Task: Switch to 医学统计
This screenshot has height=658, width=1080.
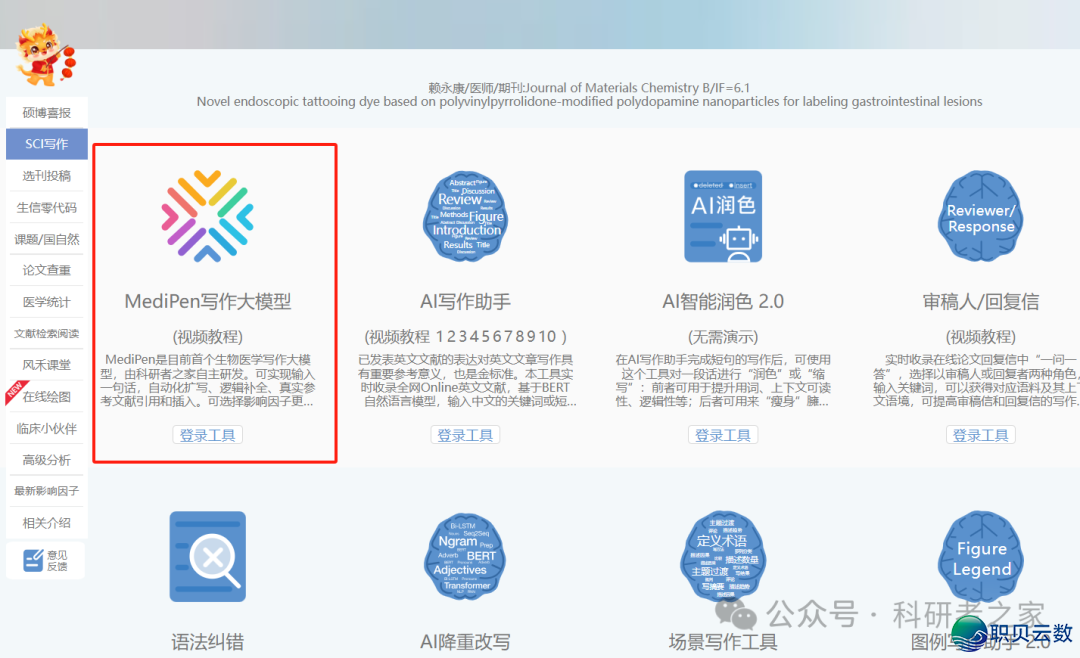Action: [x=47, y=302]
